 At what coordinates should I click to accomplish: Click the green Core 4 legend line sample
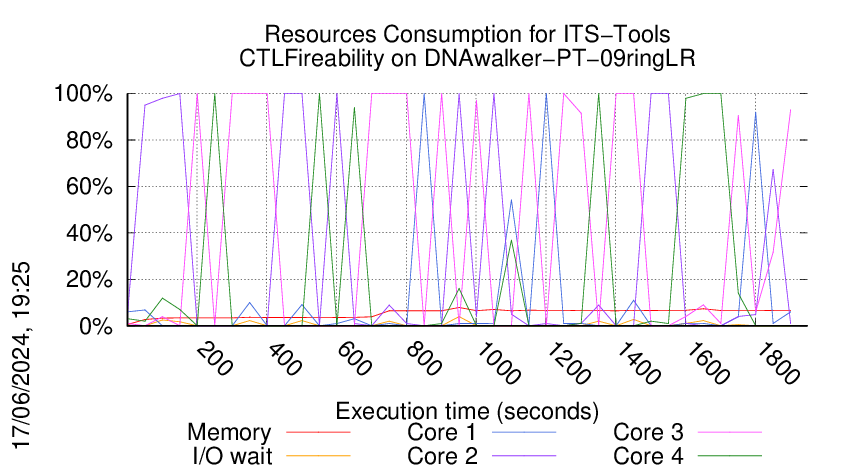click(x=730, y=456)
